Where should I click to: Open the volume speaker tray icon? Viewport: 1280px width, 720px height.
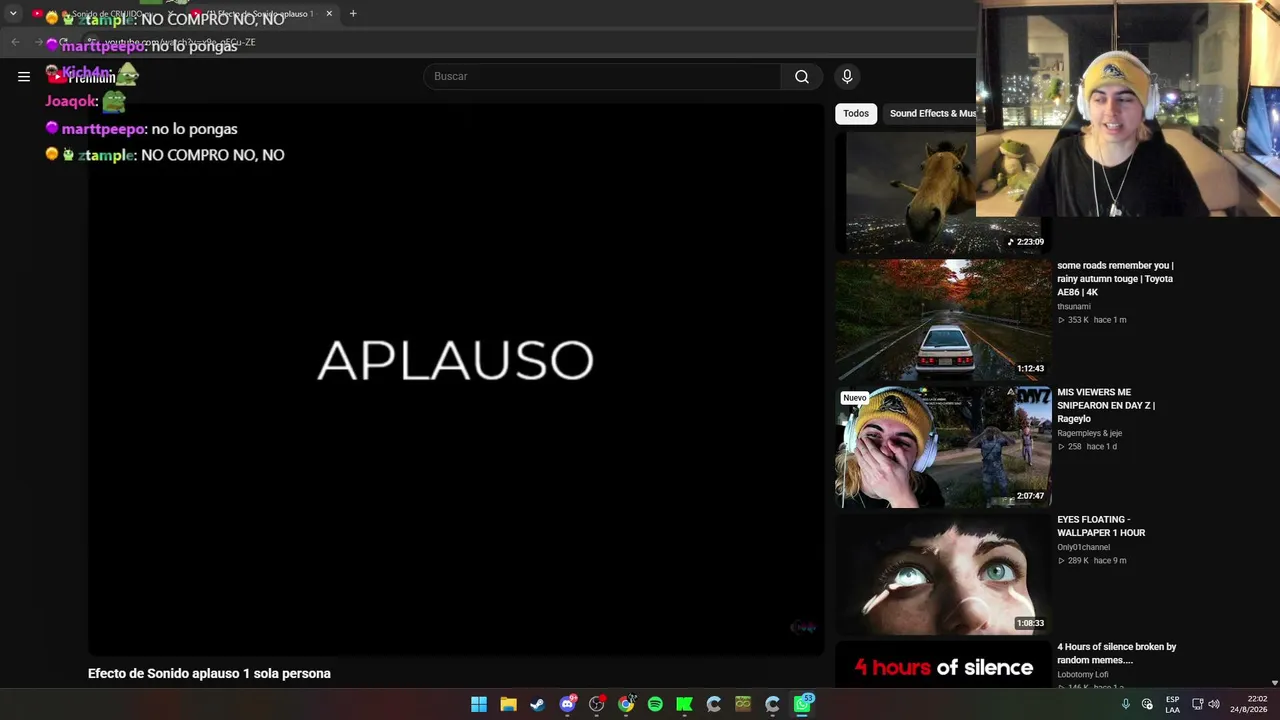point(1214,704)
